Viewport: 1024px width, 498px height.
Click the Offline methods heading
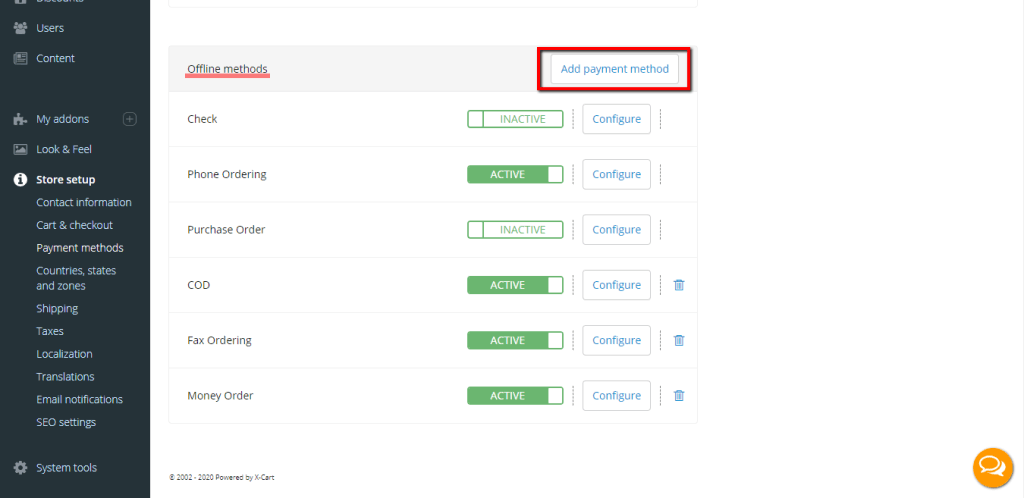point(227,69)
